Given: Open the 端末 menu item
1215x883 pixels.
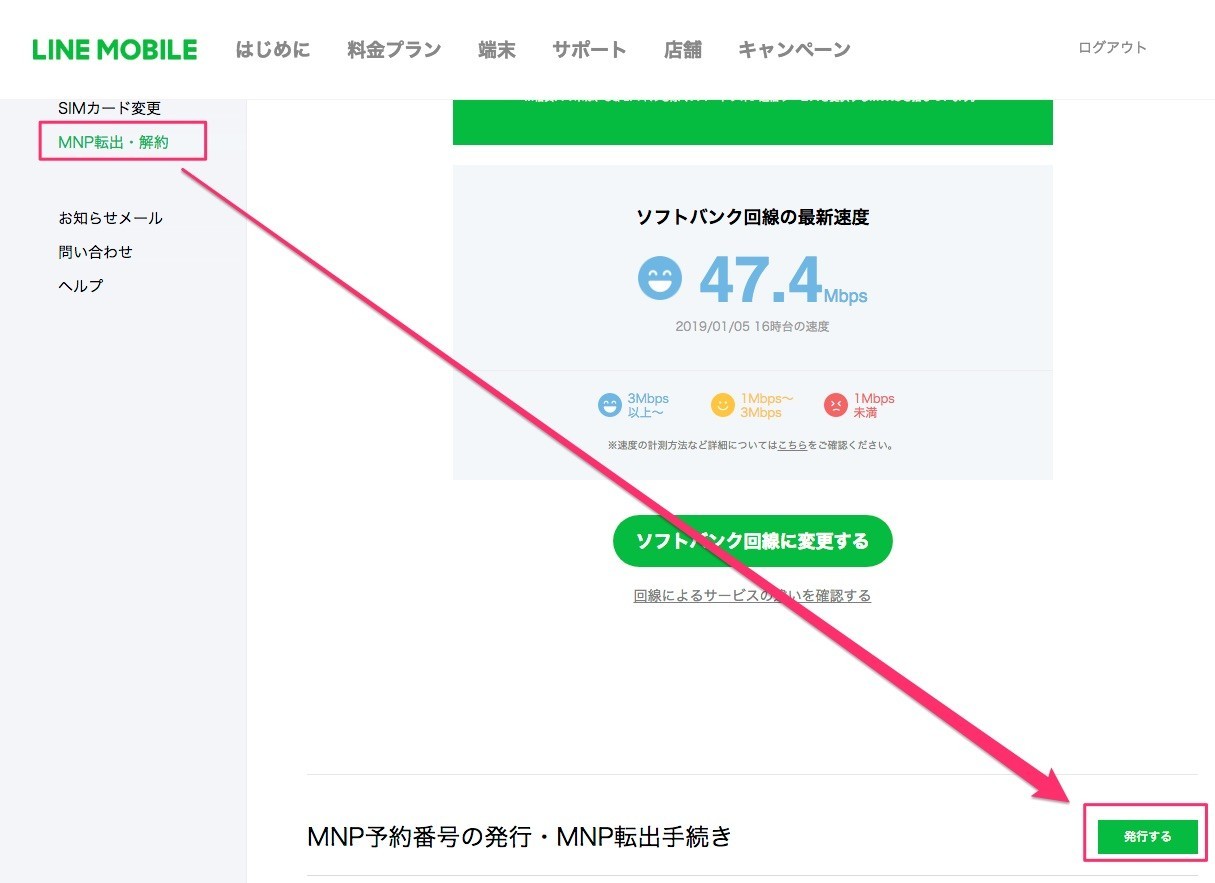Looking at the screenshot, I should pyautogui.click(x=497, y=49).
